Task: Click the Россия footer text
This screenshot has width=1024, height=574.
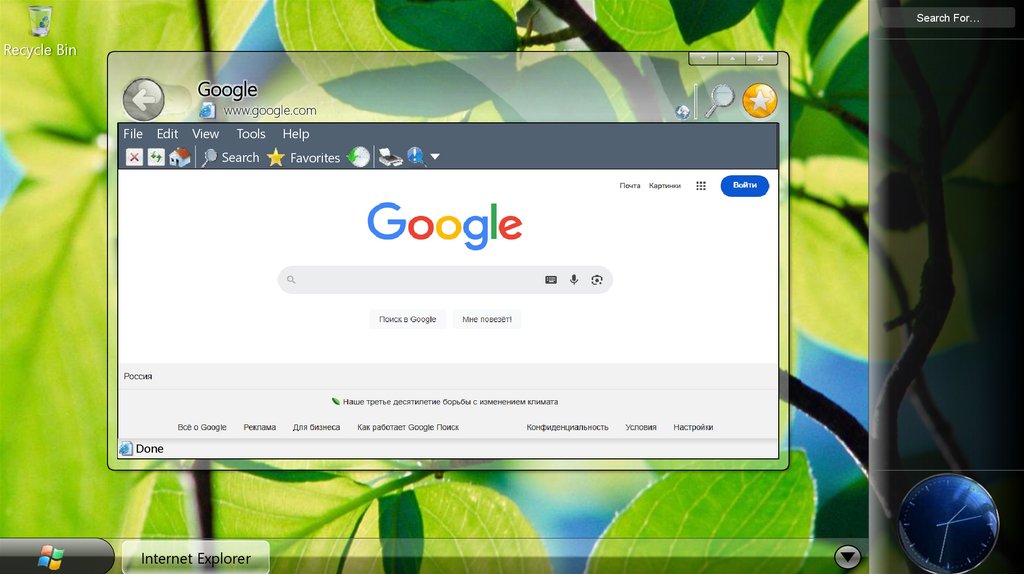Action: (x=138, y=376)
